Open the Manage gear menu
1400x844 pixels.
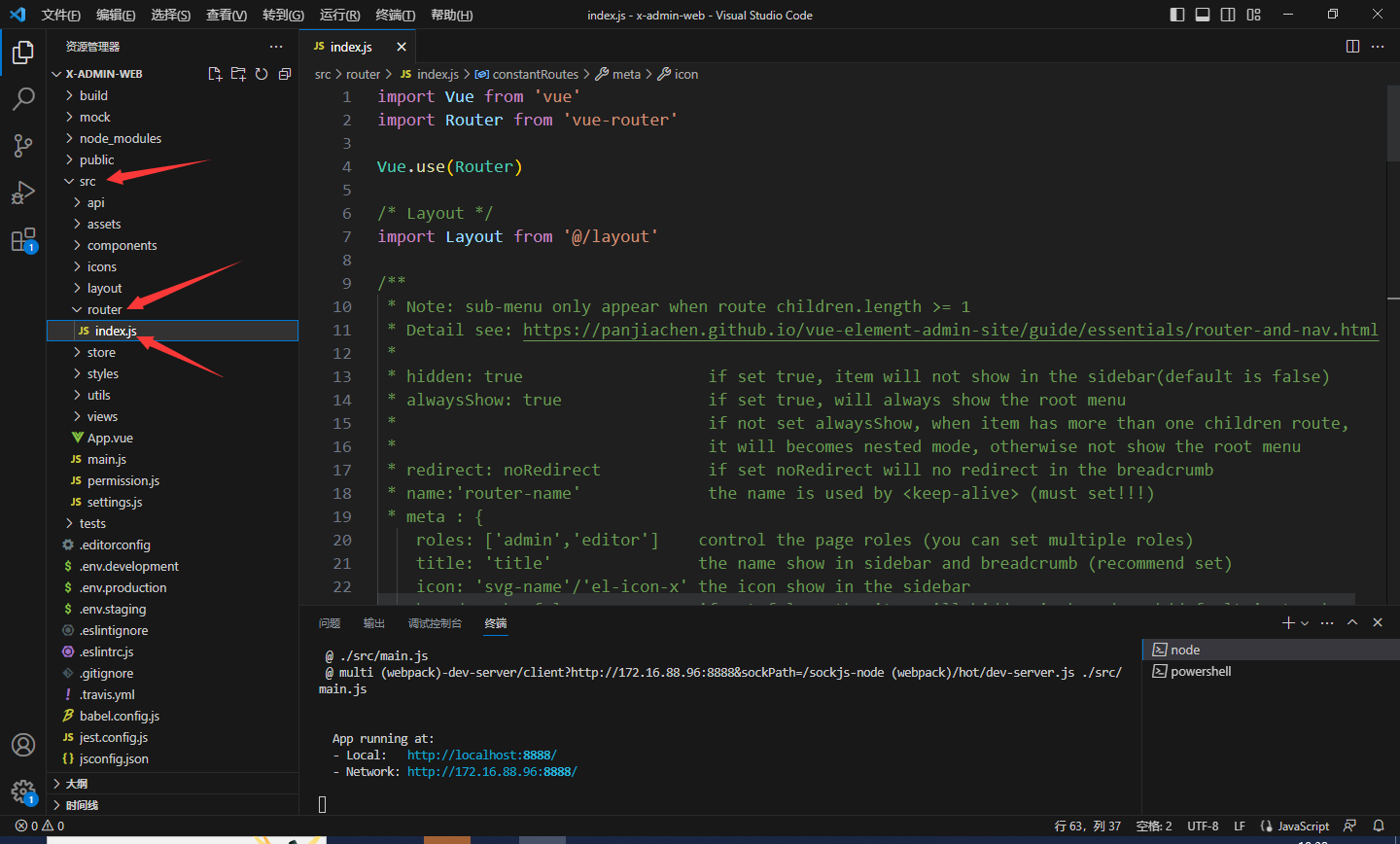coord(23,791)
